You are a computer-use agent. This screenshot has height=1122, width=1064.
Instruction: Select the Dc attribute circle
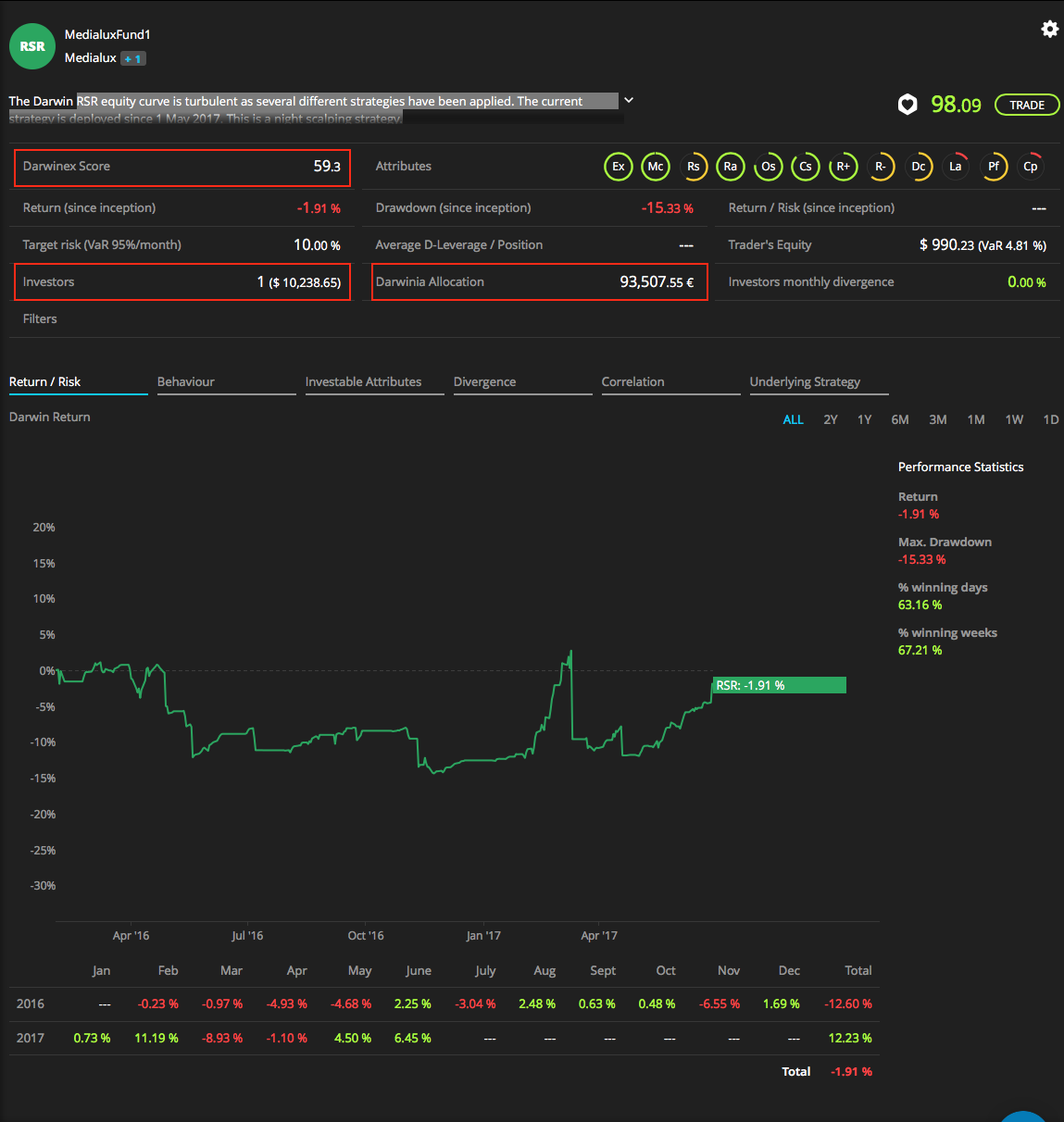point(919,167)
